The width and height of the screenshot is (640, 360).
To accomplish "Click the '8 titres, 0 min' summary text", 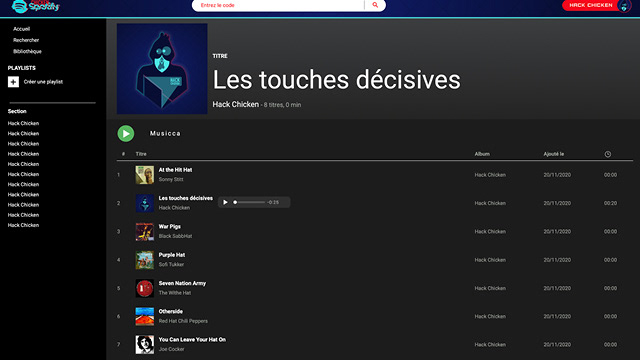I will click(x=282, y=105).
